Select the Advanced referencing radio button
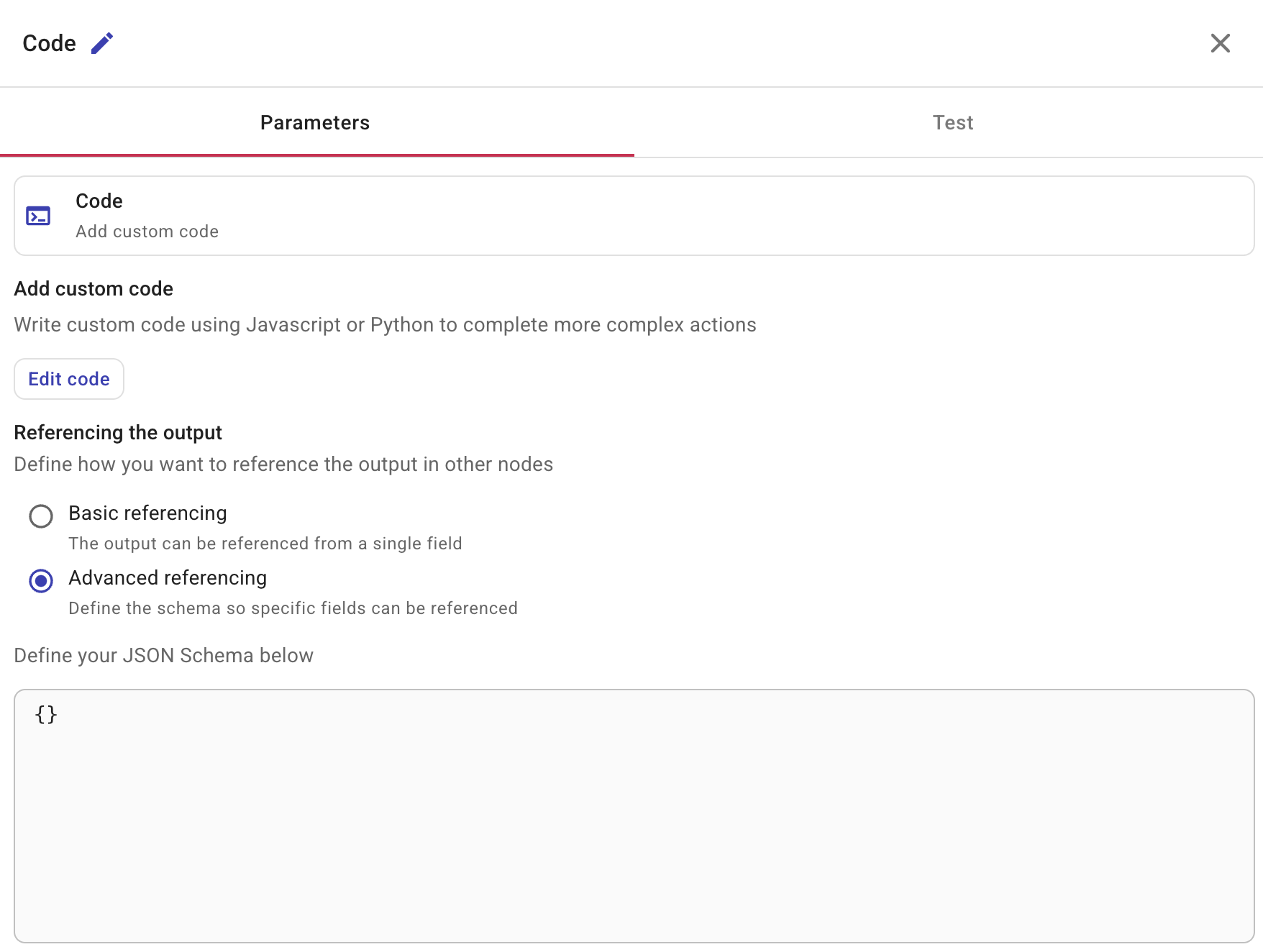 click(x=41, y=580)
